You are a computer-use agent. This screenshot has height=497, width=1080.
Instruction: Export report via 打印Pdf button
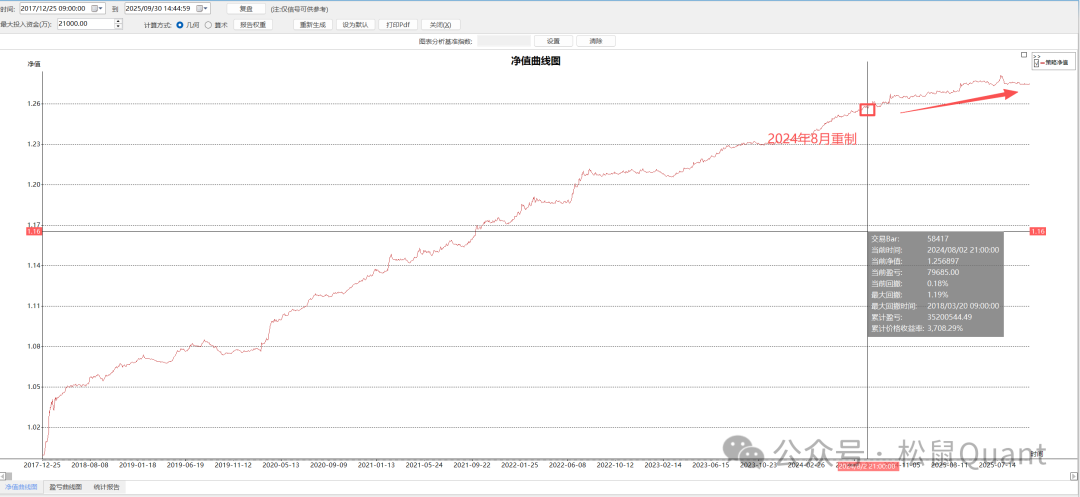[398, 24]
